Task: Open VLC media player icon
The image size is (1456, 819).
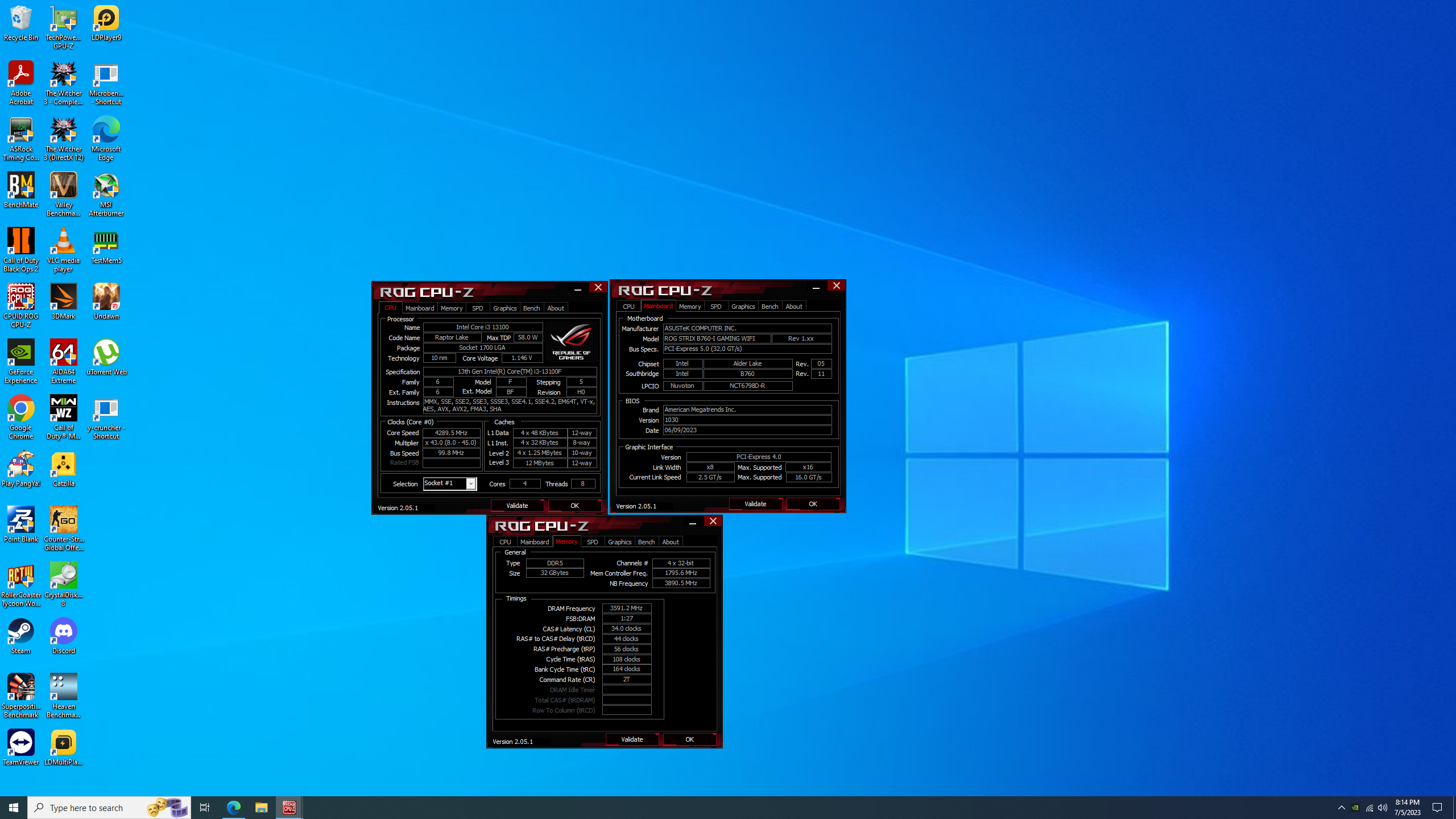Action: pyautogui.click(x=64, y=250)
